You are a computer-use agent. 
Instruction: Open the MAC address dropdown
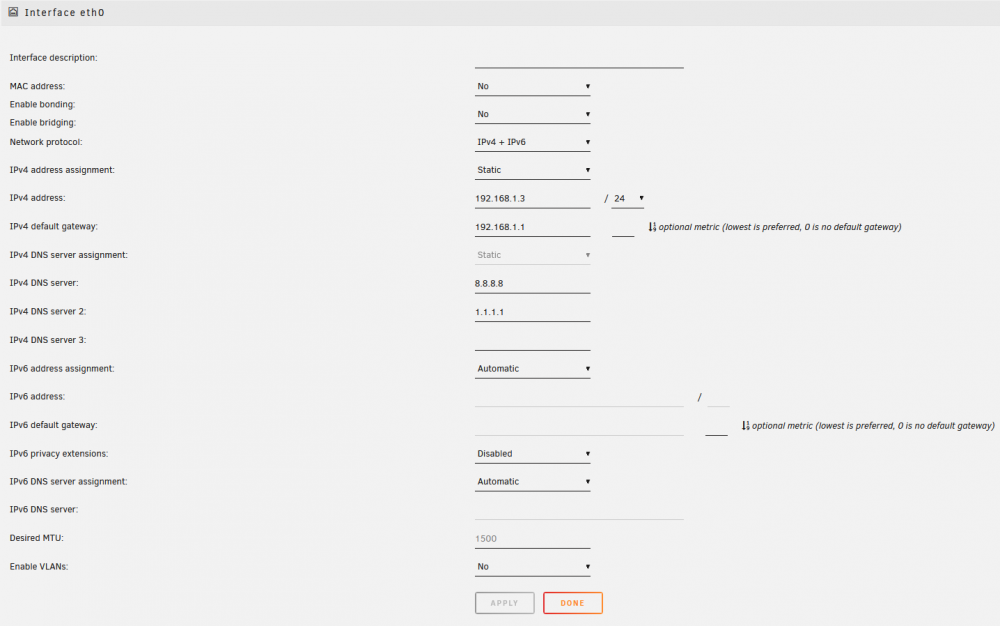pyautogui.click(x=532, y=86)
